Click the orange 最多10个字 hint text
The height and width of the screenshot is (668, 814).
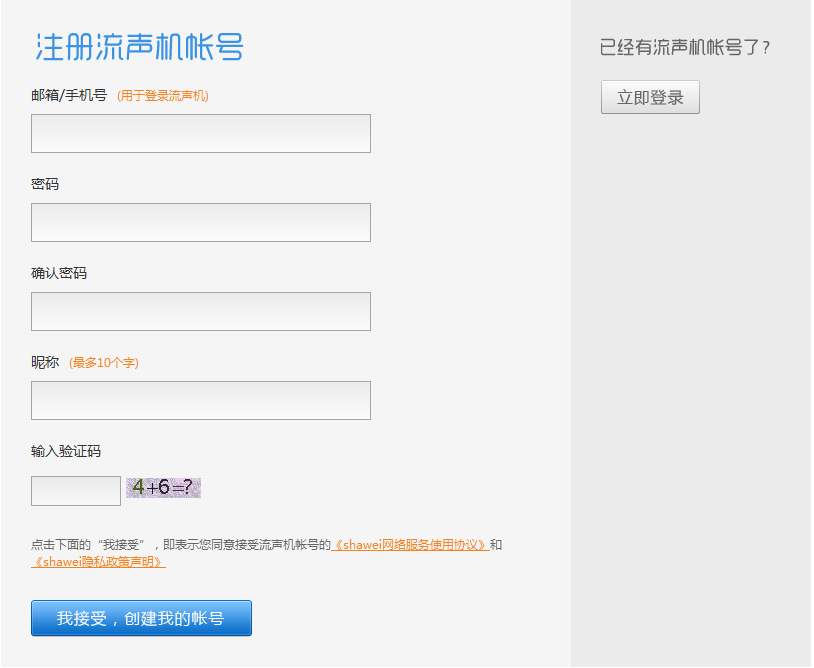104,363
